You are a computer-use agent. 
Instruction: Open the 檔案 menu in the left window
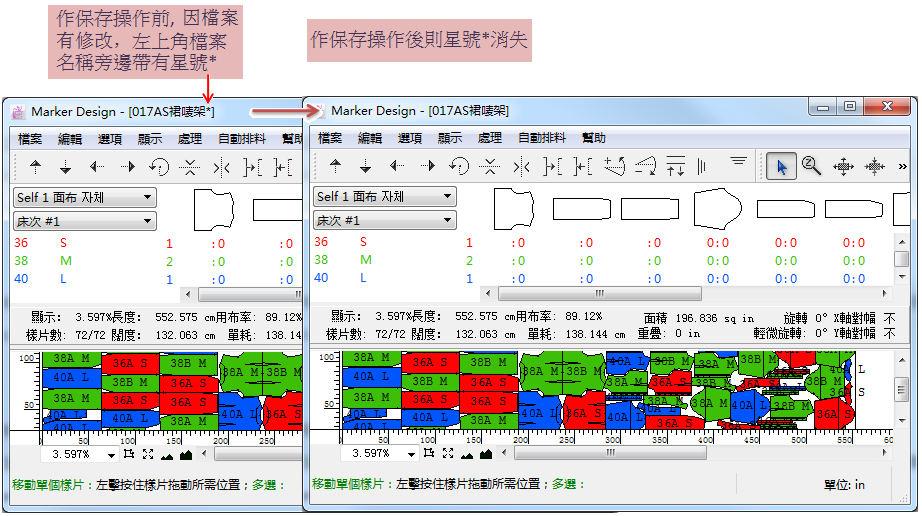click(x=30, y=139)
